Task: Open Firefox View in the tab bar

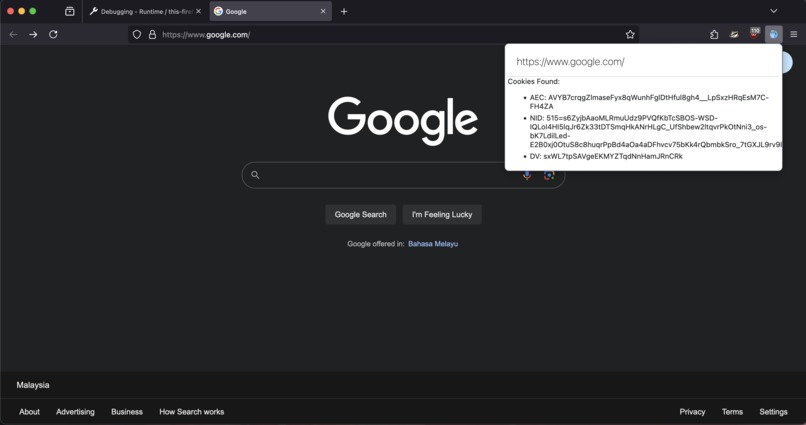Action: [70, 11]
